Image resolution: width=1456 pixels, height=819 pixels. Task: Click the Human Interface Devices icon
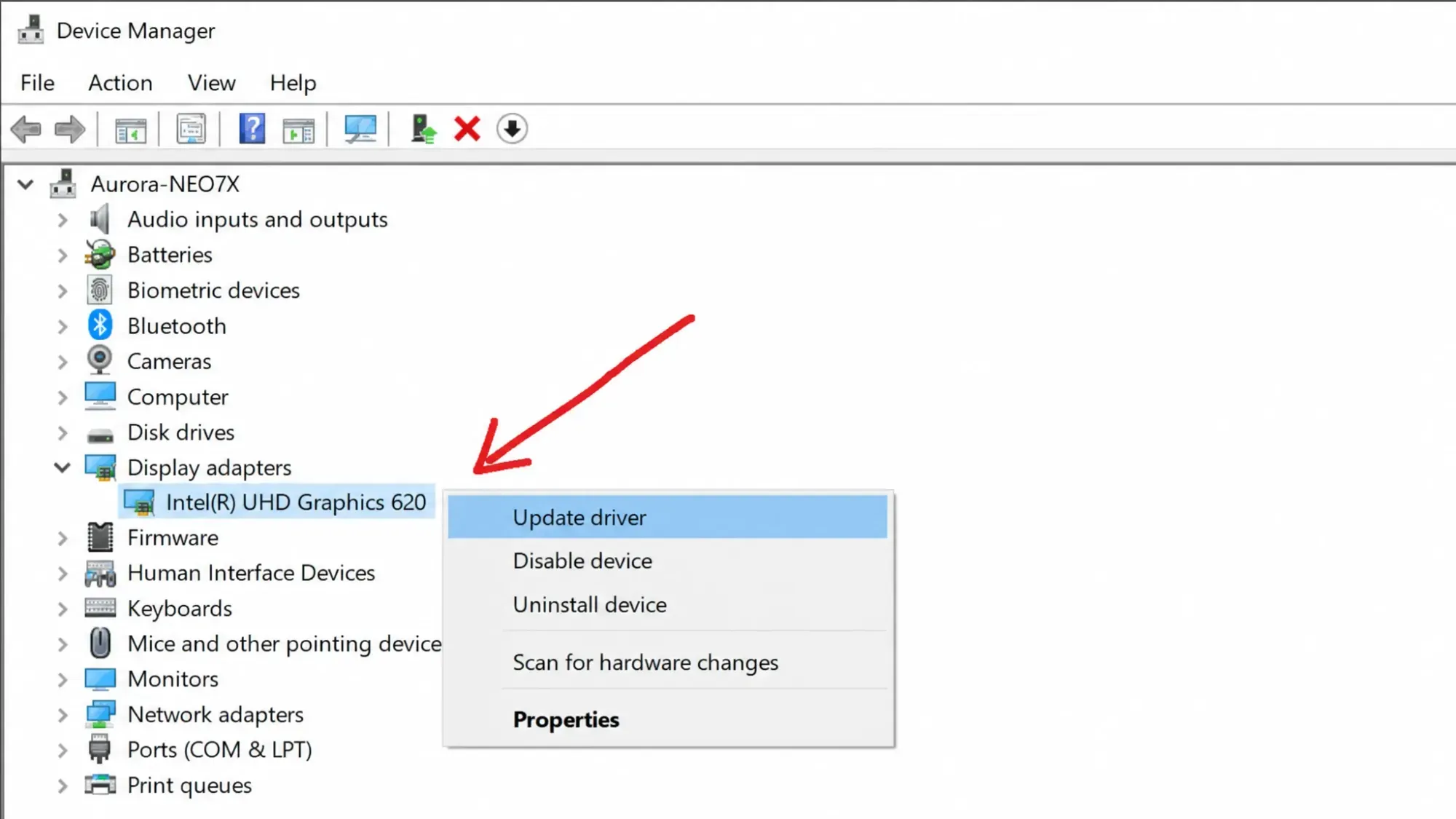tap(100, 573)
